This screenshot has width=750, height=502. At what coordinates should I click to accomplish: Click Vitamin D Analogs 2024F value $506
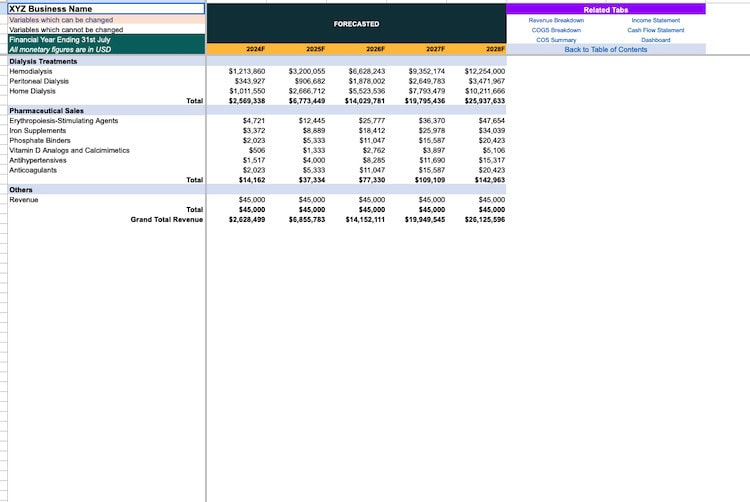point(257,150)
